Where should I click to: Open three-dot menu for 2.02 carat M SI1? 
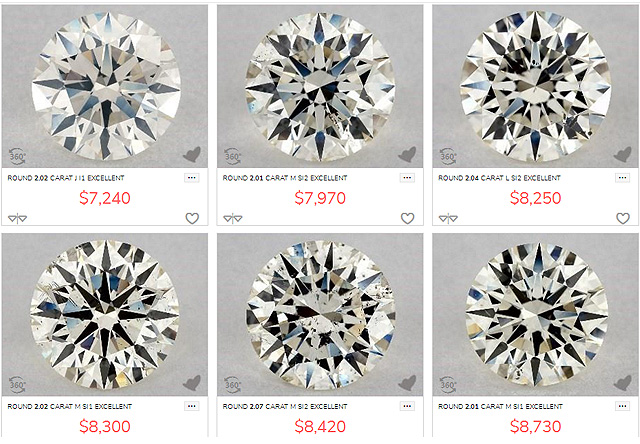(191, 406)
